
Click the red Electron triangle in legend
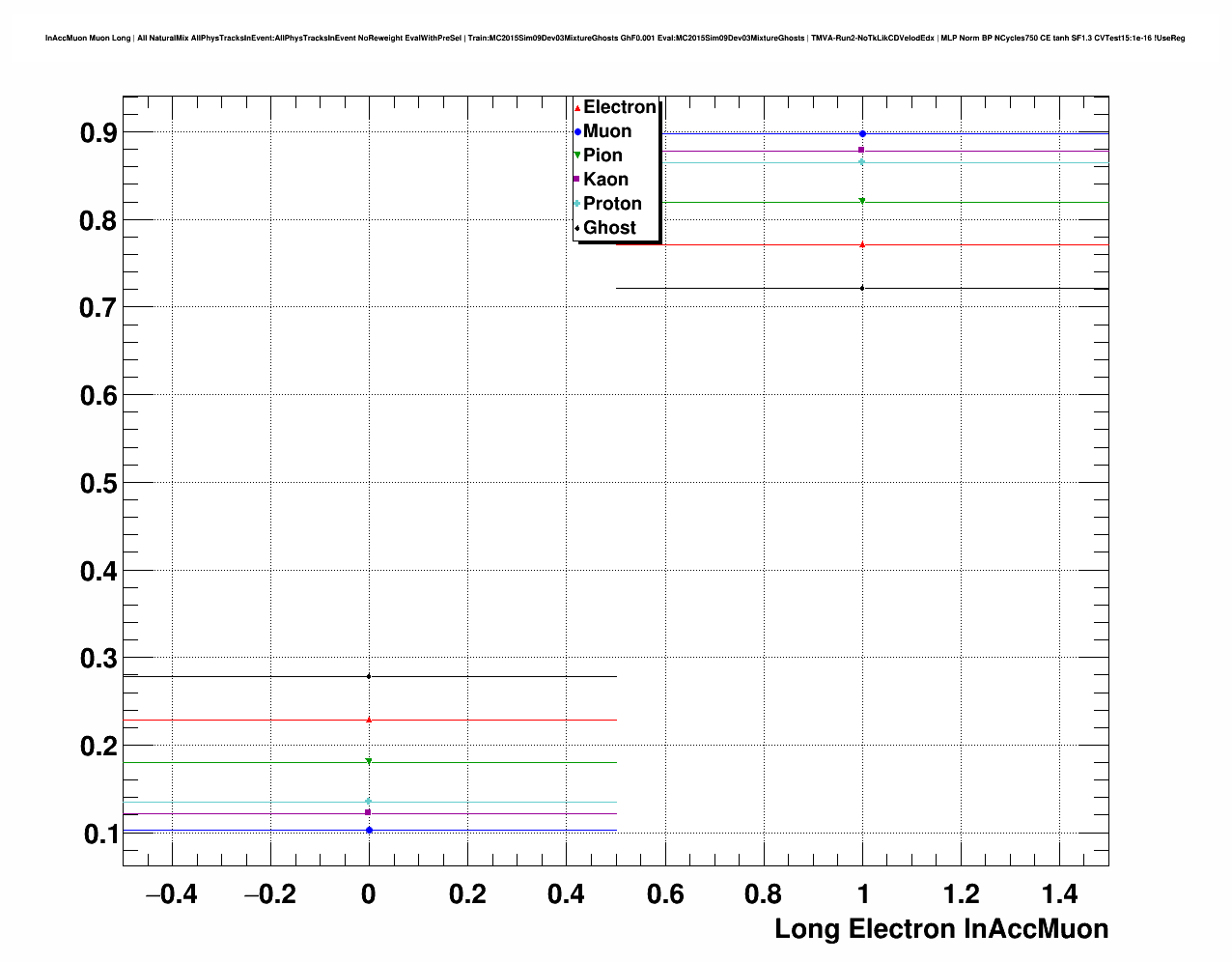click(x=577, y=107)
